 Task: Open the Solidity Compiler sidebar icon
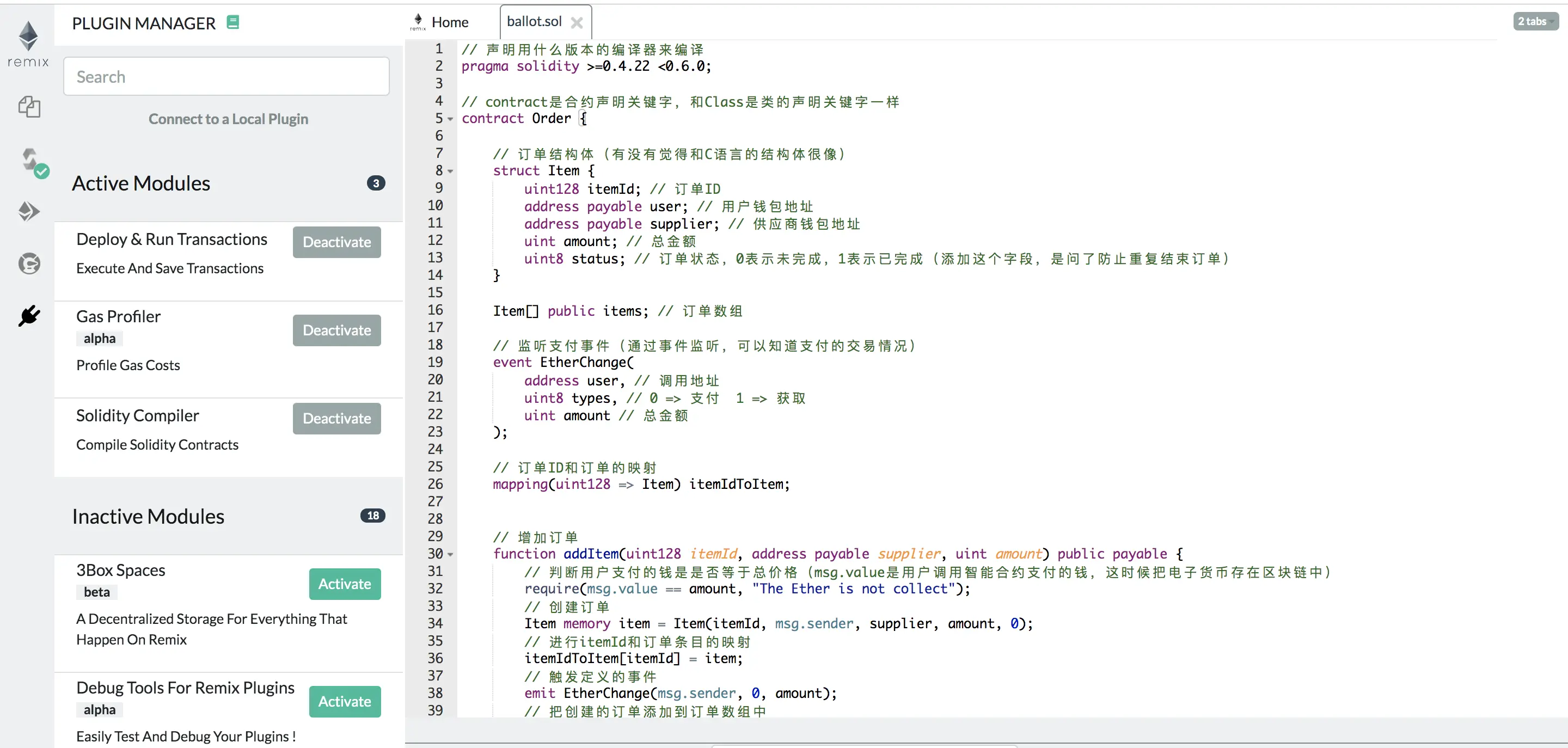coord(30,162)
